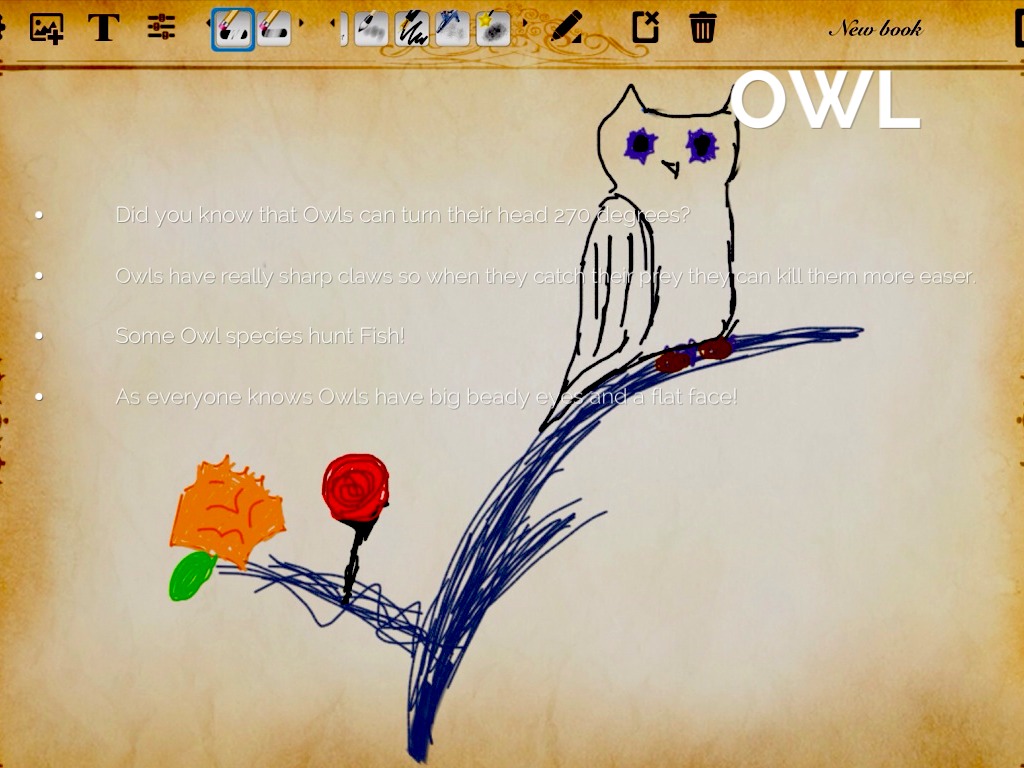Click the page icon at the far right edge
1024x768 pixels.
1018,28
